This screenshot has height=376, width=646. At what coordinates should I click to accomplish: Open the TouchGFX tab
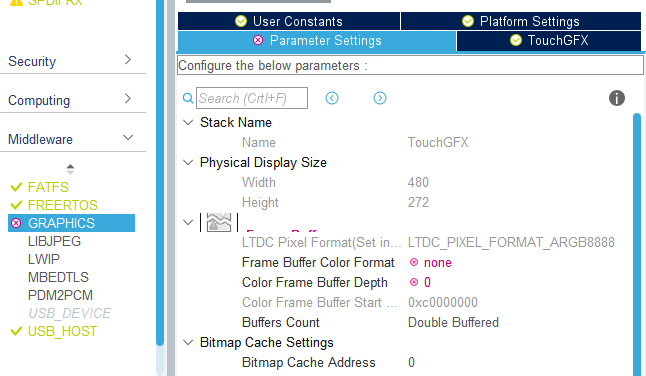coord(549,40)
